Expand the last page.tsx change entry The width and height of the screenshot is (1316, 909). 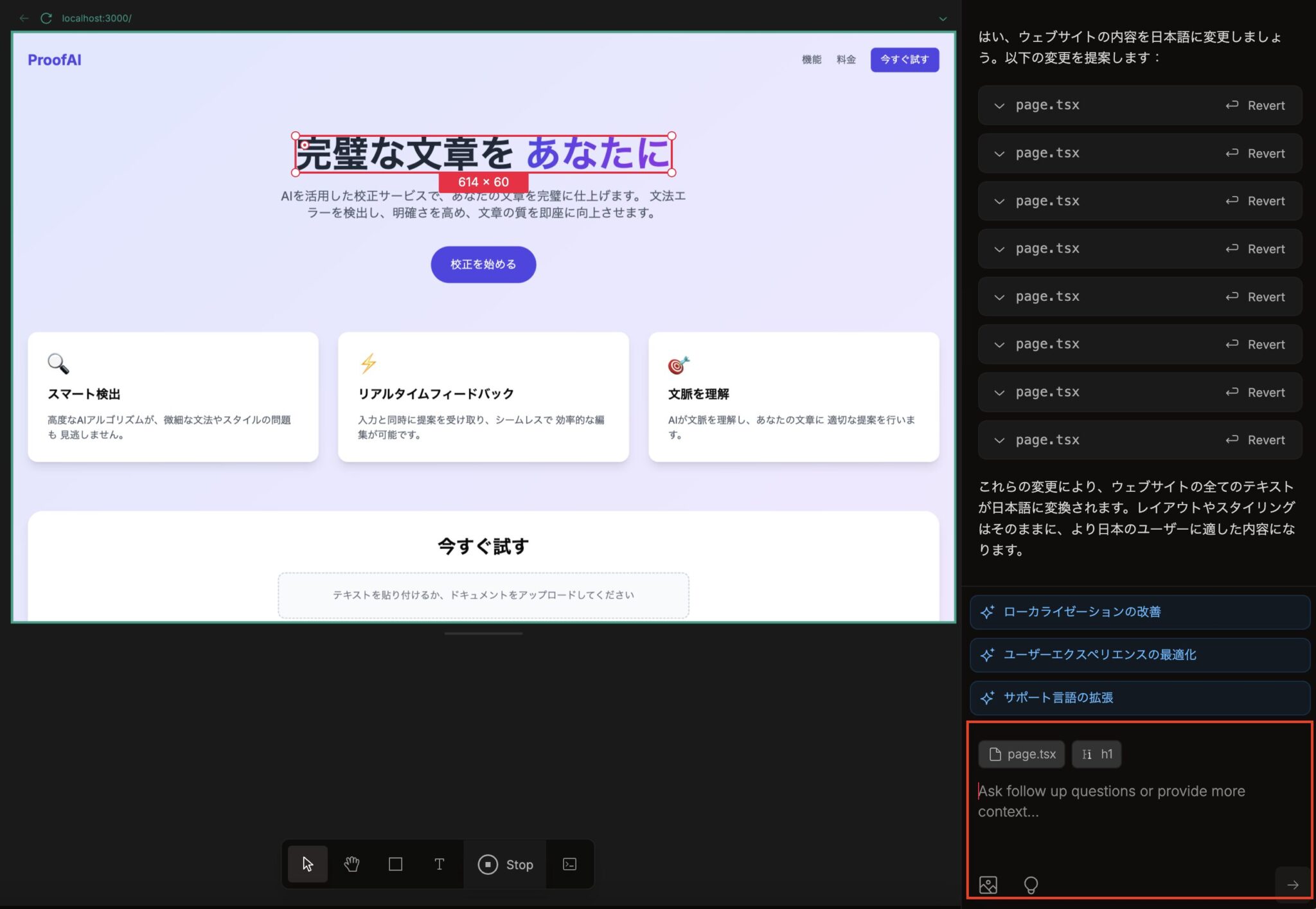tap(999, 440)
